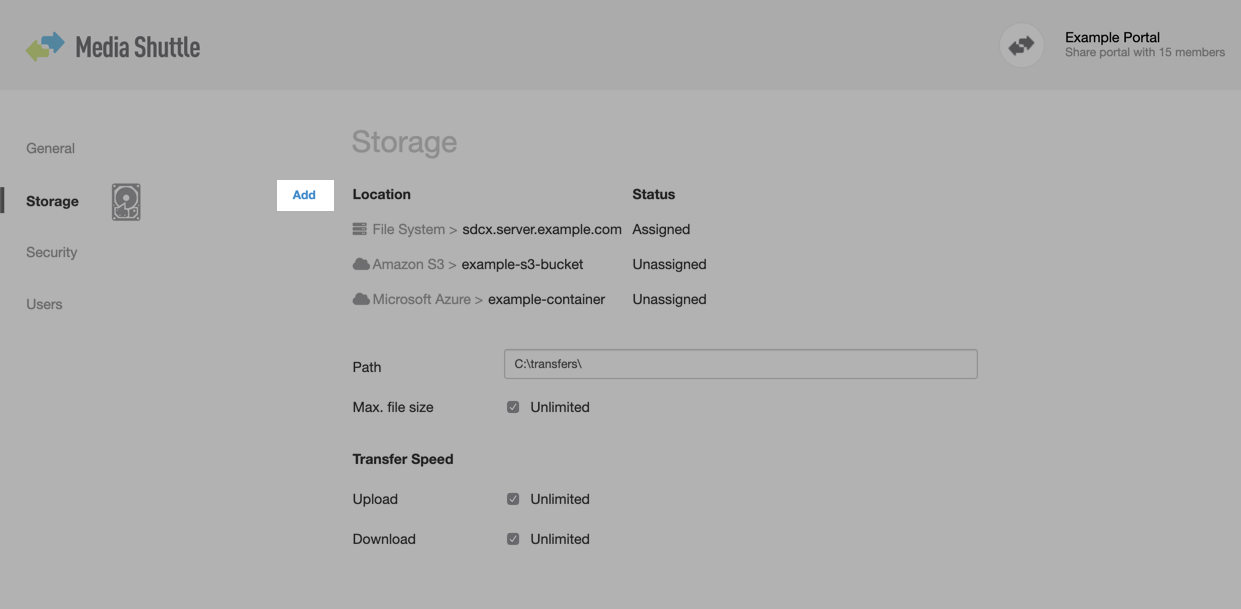1241x609 pixels.
Task: Click the Example Portal share icon
Action: point(1021,46)
